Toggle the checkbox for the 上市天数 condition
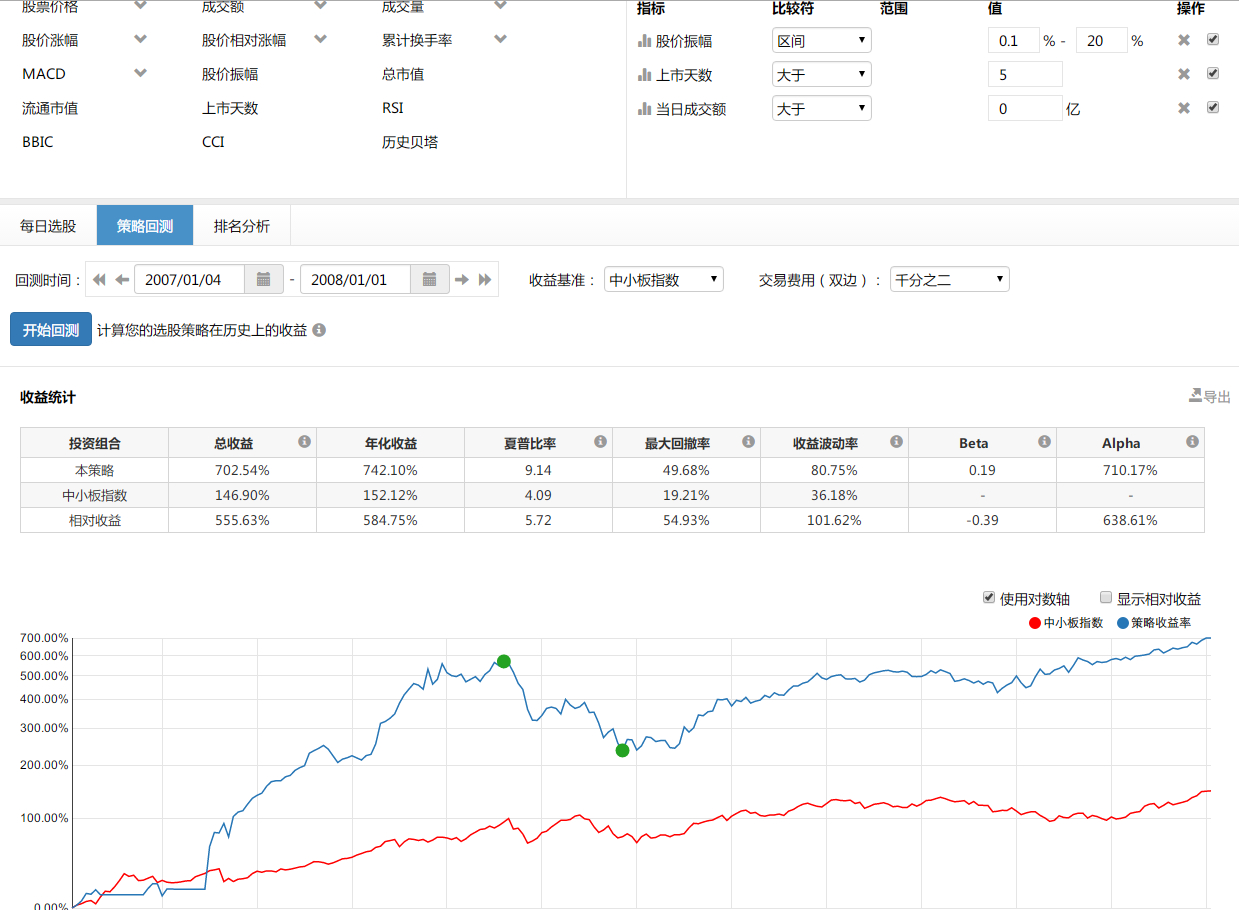The height and width of the screenshot is (910, 1239). click(1213, 74)
